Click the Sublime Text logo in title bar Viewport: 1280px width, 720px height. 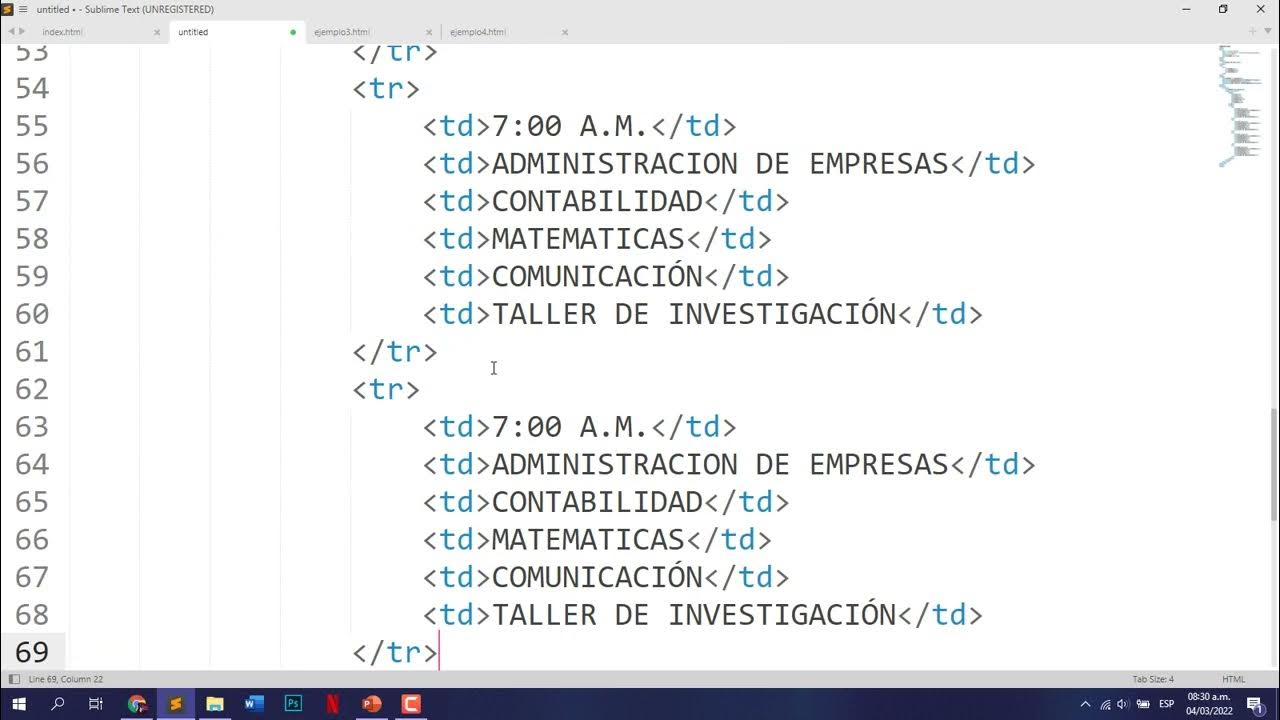(8, 9)
